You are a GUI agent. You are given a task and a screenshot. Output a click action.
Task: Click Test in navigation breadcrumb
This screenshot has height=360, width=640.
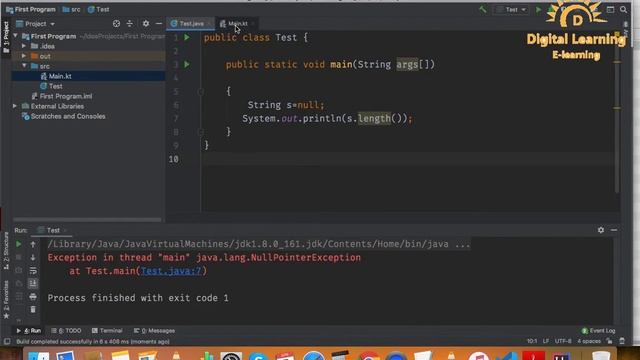click(x=99, y=9)
